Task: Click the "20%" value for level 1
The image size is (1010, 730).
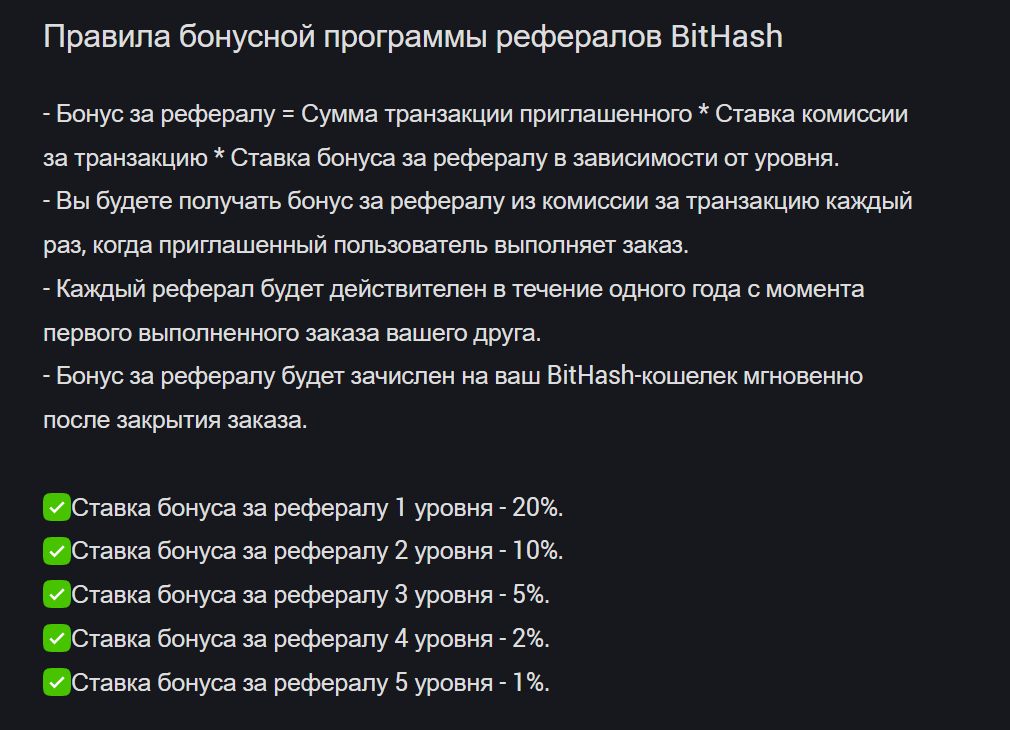Action: pyautogui.click(x=538, y=508)
